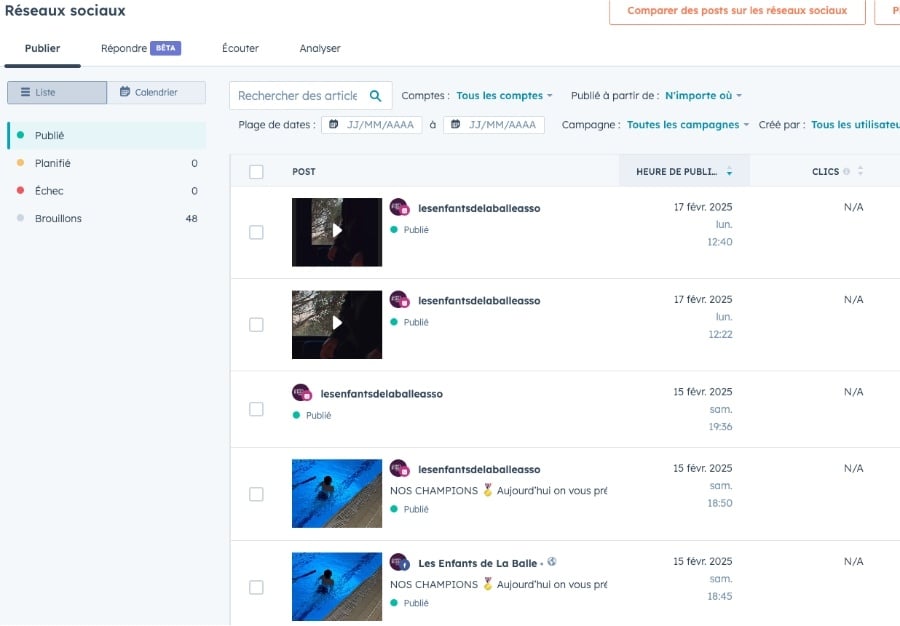Screen dimensions: 900x626
Task: Switch to the Analyser tab
Action: [320, 48]
